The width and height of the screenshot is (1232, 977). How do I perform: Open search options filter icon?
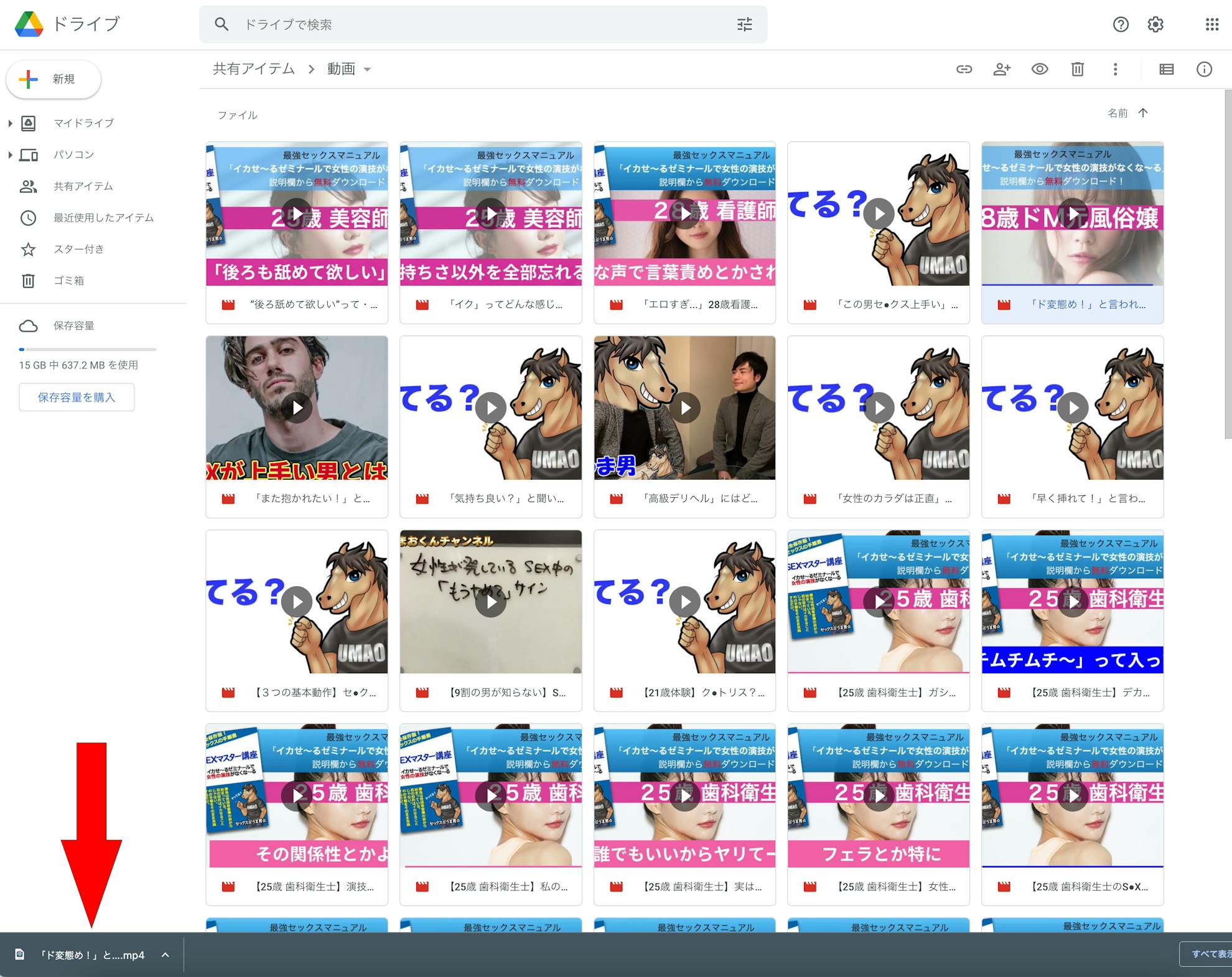click(744, 24)
